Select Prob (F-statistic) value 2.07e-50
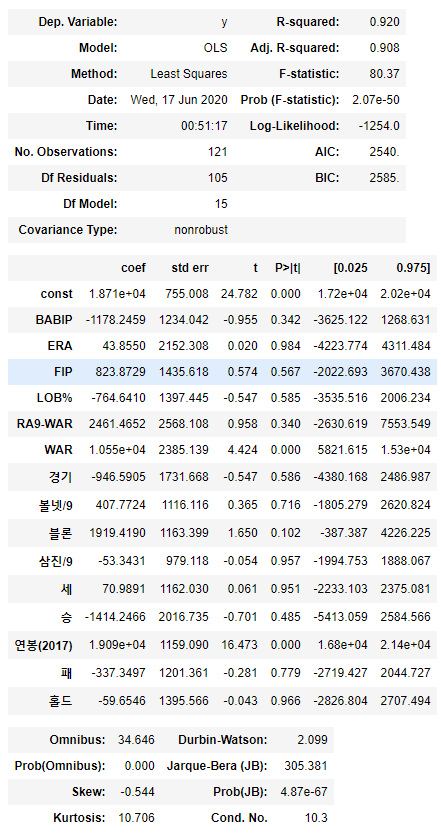 pos(376,100)
